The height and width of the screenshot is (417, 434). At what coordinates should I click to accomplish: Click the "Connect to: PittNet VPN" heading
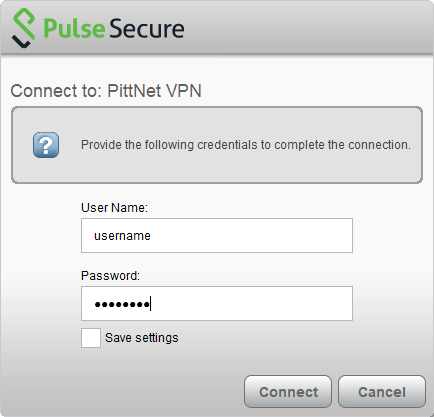pyautogui.click(x=106, y=91)
